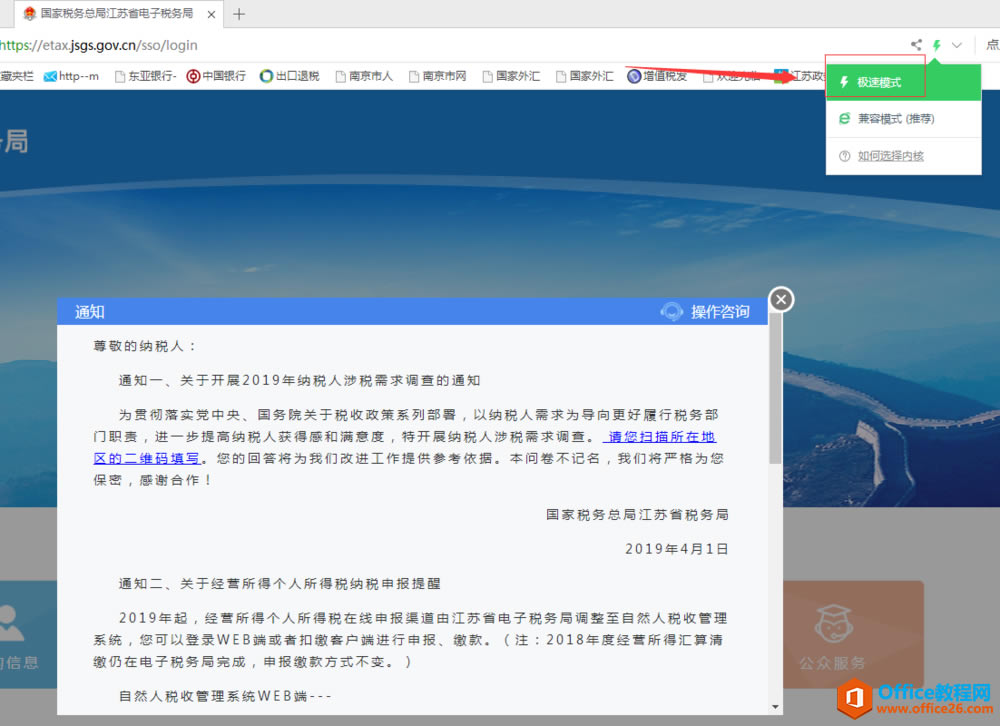
Task: Click heading 通知二、关于经营所得个人所得税纳税申报提醒
Action: click(279, 583)
